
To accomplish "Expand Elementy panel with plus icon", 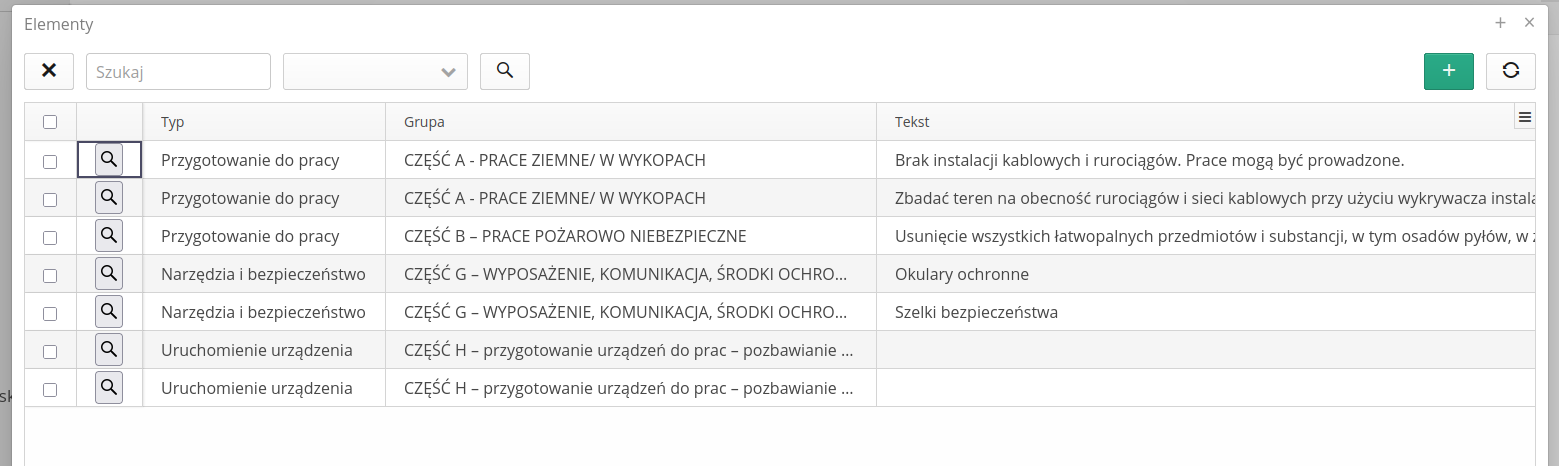I will pos(1500,23).
